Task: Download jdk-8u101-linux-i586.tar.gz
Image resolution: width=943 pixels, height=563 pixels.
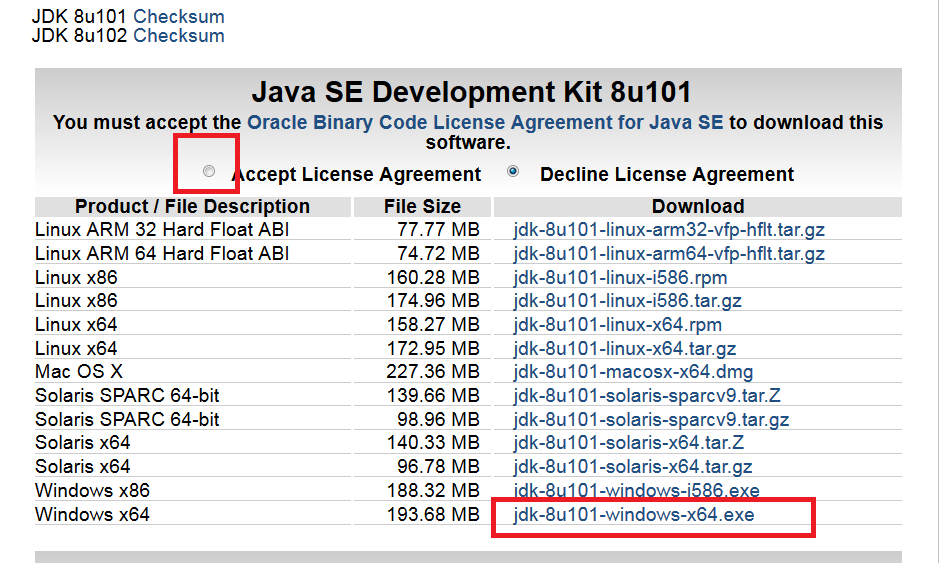Action: 627,300
